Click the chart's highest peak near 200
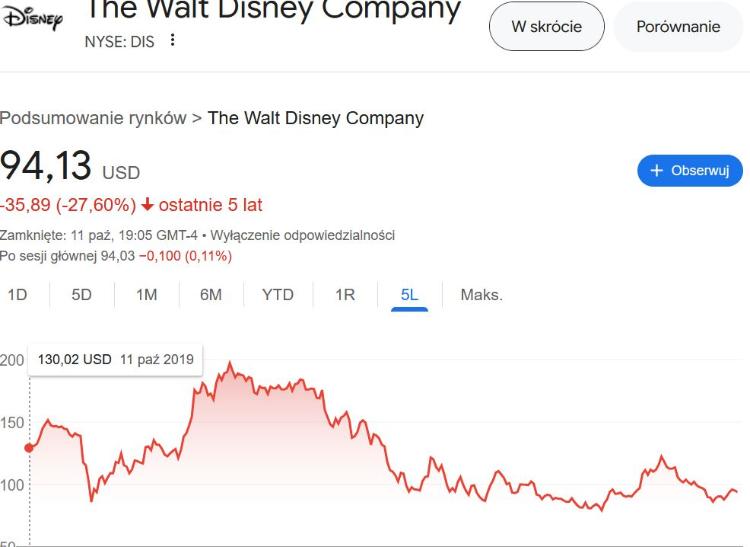This screenshot has height=547, width=750. pos(230,363)
